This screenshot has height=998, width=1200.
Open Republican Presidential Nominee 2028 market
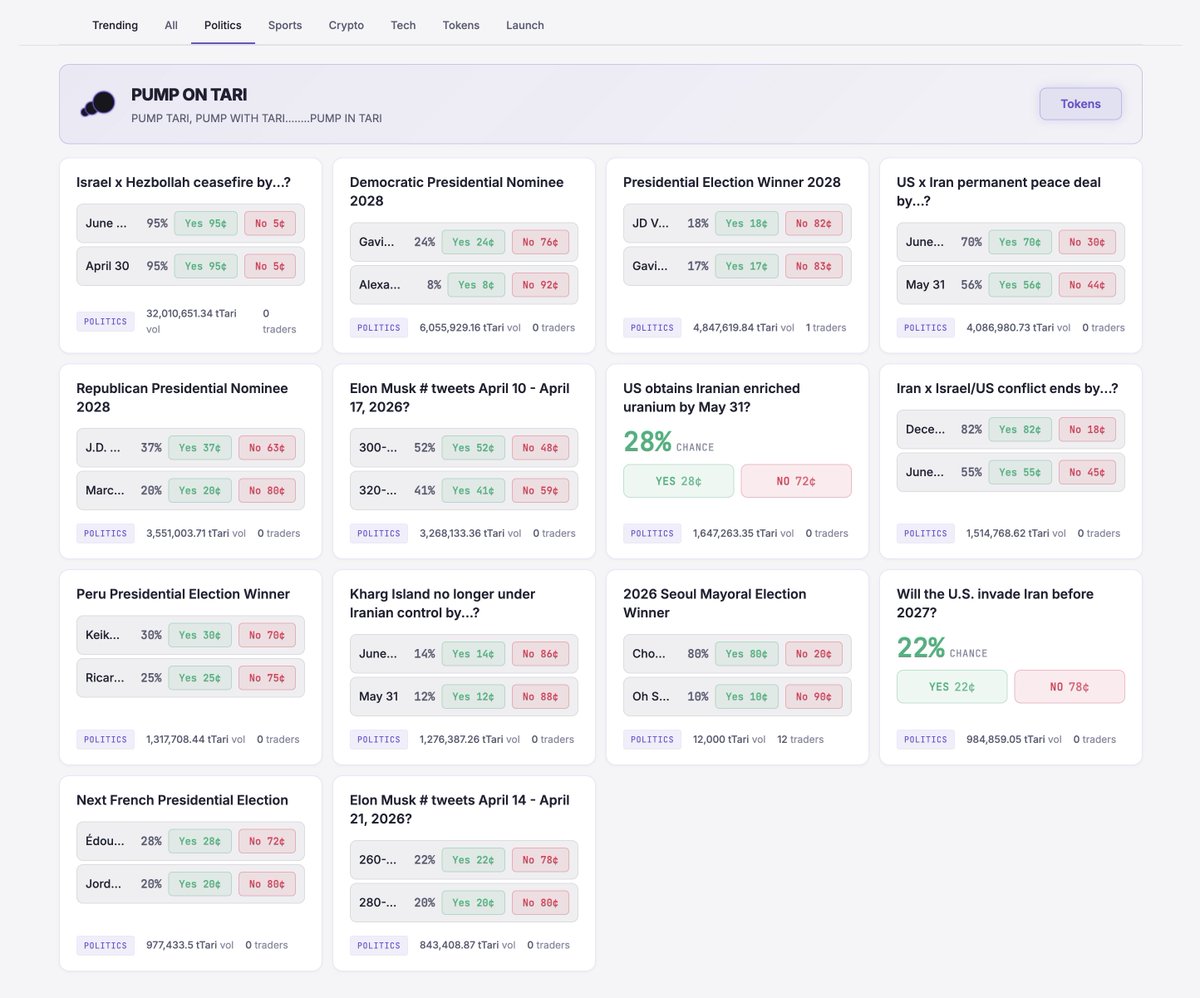pyautogui.click(x=182, y=398)
